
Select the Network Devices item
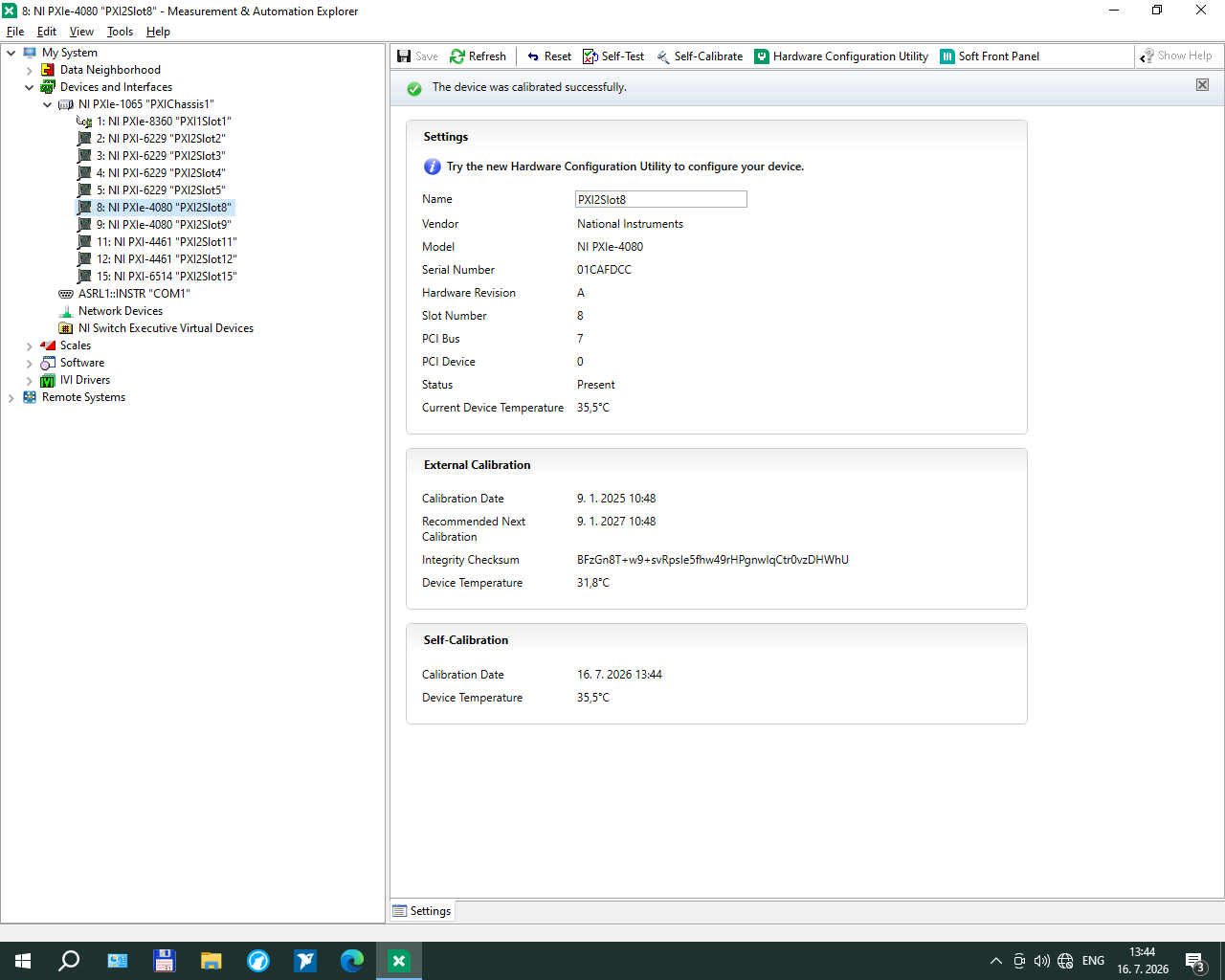(x=121, y=311)
